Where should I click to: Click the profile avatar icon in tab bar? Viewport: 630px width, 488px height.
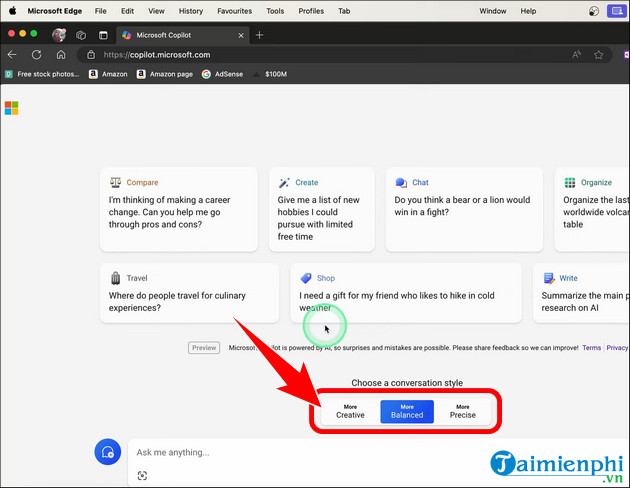pos(59,35)
